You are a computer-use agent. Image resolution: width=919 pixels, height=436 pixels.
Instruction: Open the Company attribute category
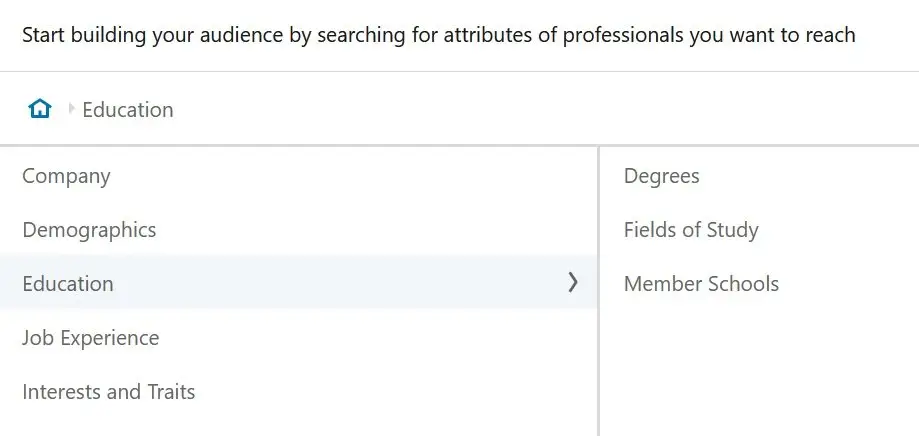tap(66, 176)
